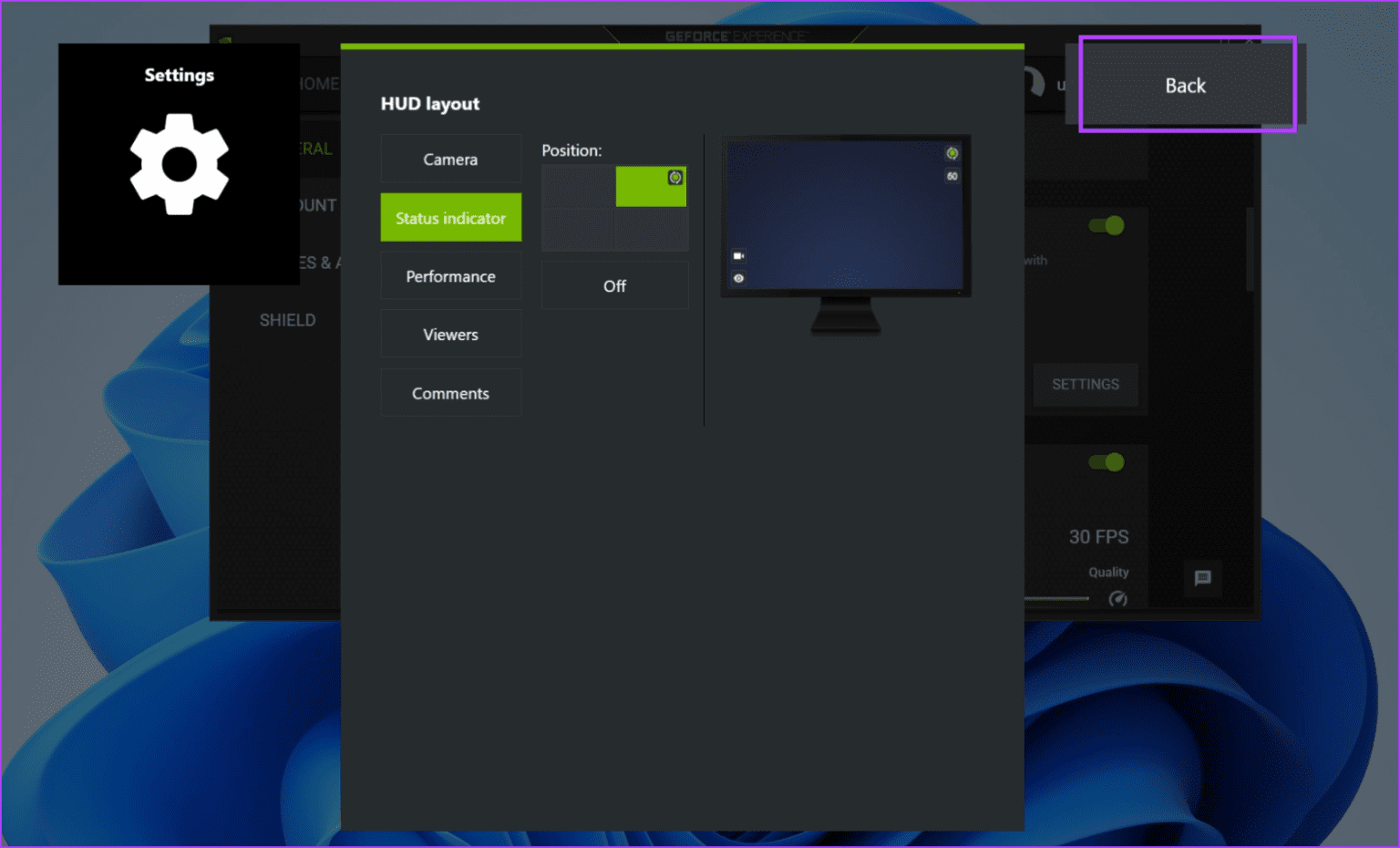Image resolution: width=1400 pixels, height=848 pixels.
Task: Click the viewers eye icon on the preview
Action: [737, 277]
